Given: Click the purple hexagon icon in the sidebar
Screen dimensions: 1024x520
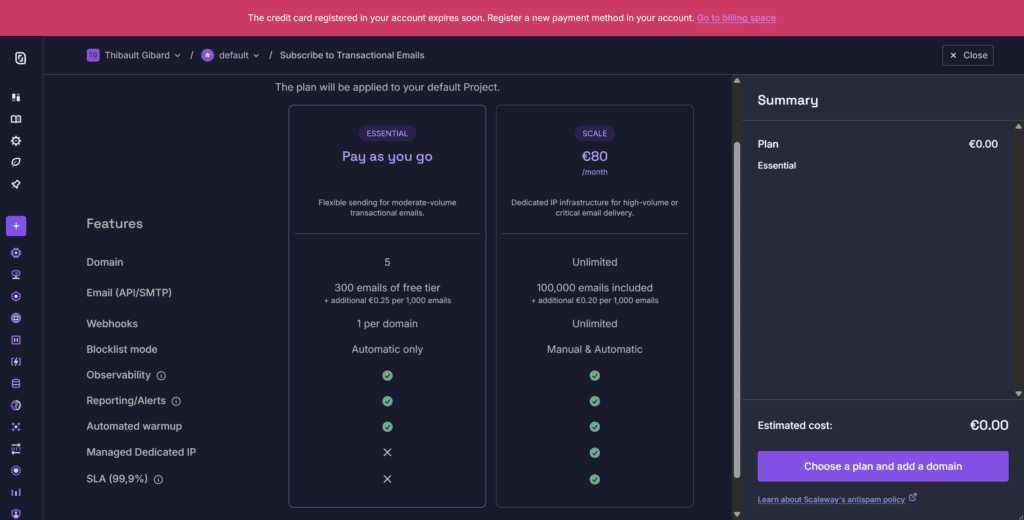Looking at the screenshot, I should click(16, 296).
